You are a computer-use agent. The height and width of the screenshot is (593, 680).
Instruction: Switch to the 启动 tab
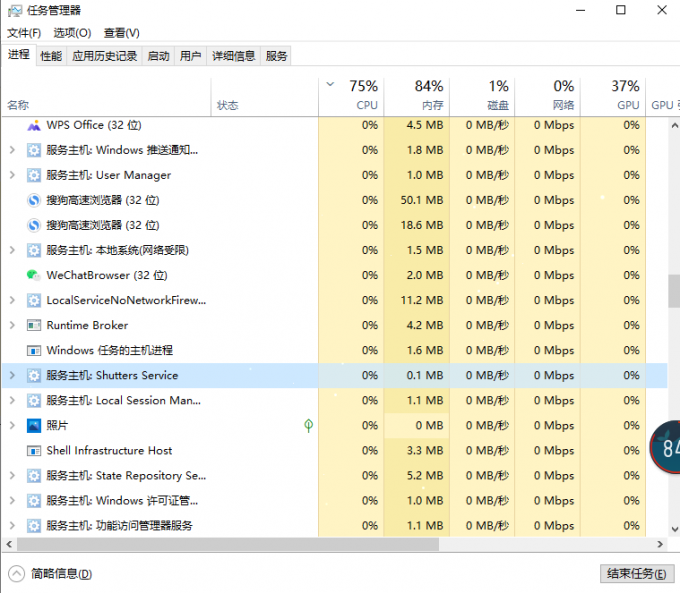pos(158,56)
